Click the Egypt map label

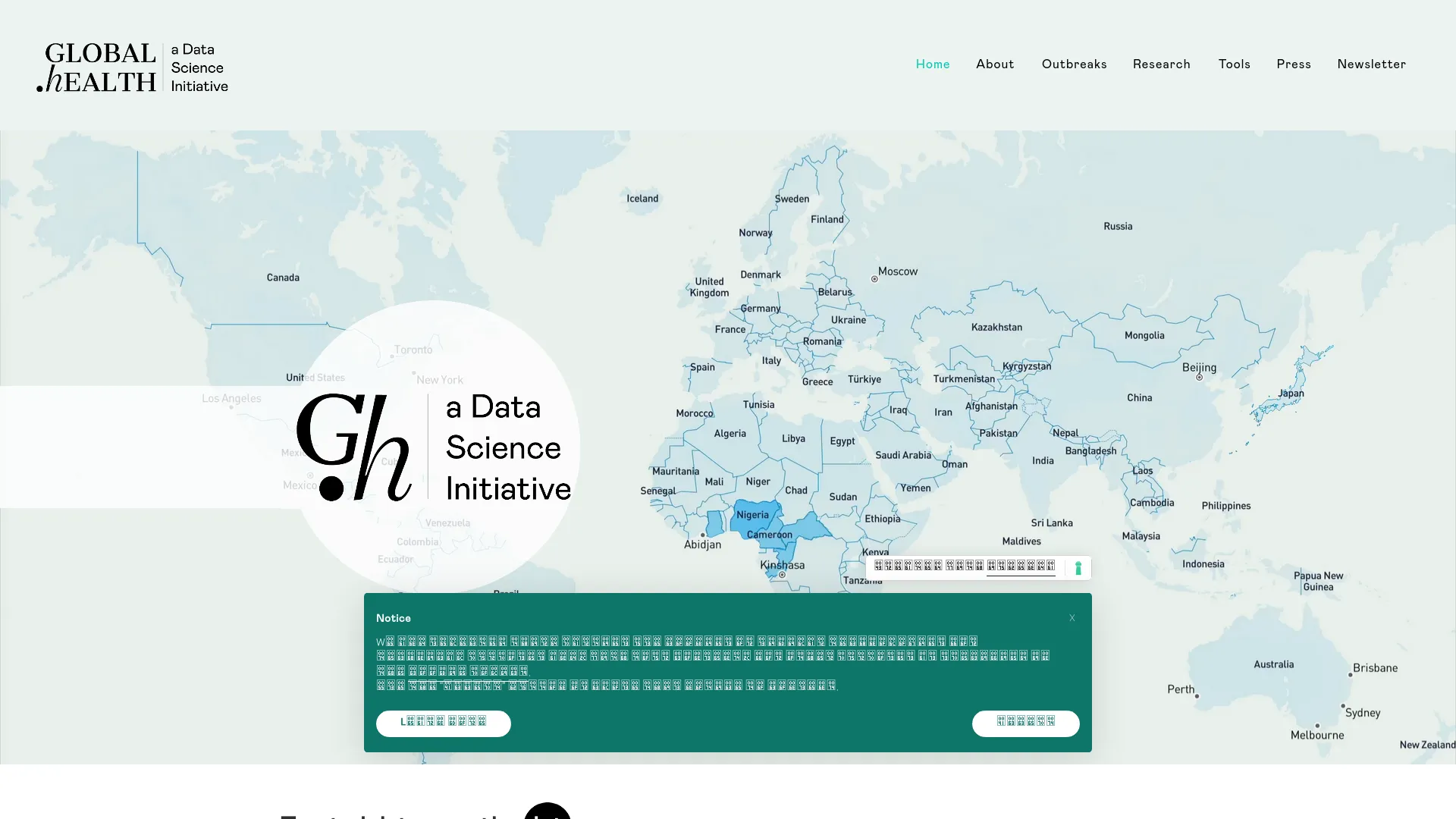(x=842, y=441)
